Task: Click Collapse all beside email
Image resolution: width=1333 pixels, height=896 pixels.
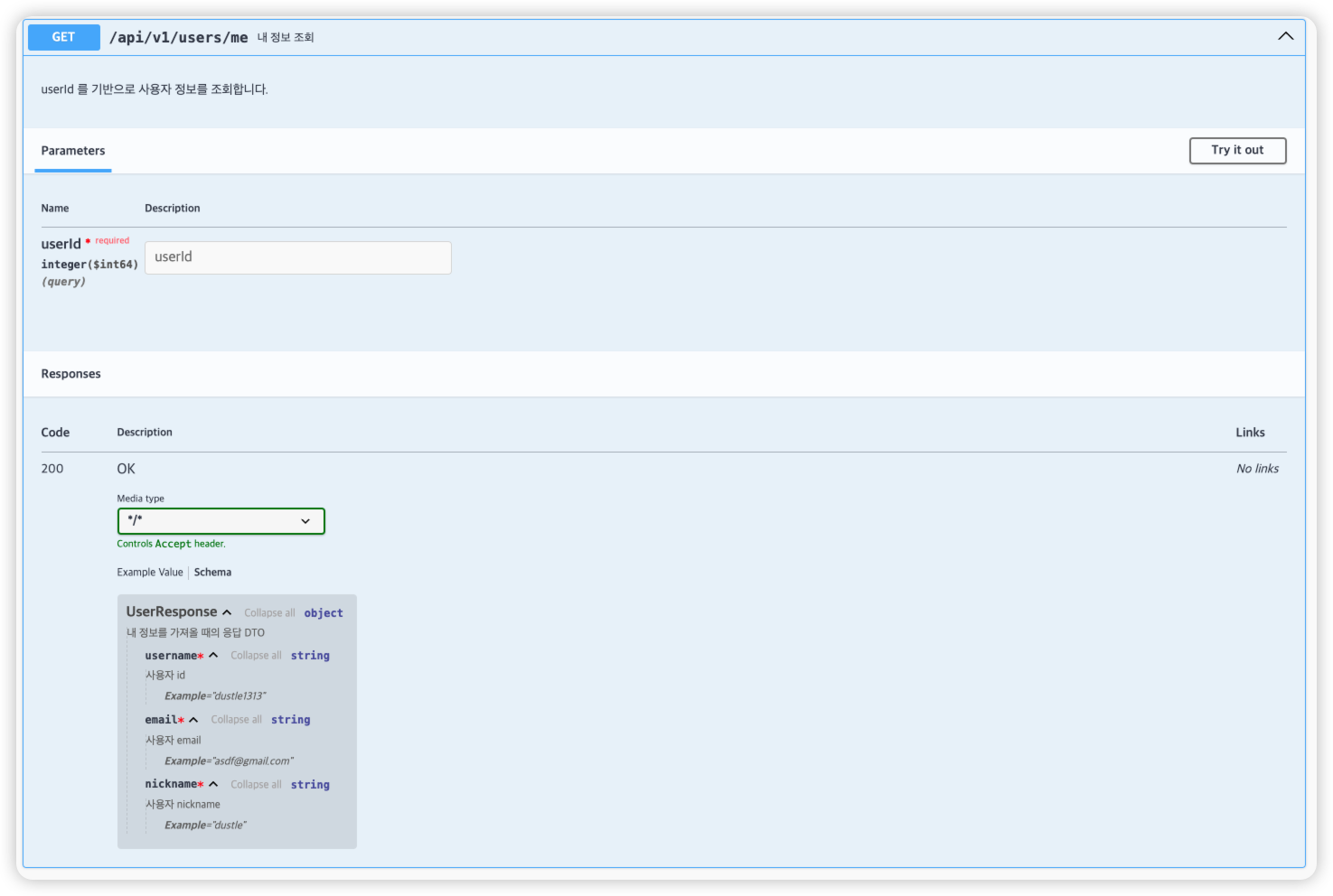Action: pyautogui.click(x=236, y=720)
